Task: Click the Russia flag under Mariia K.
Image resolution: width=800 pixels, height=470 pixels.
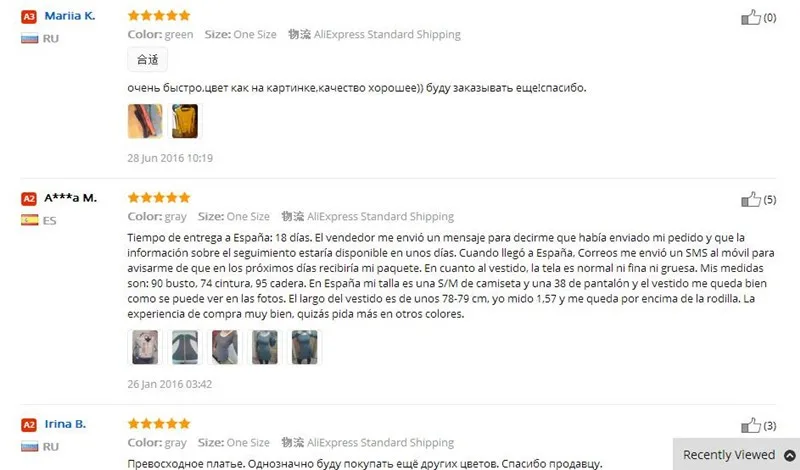Action: pyautogui.click(x=30, y=38)
